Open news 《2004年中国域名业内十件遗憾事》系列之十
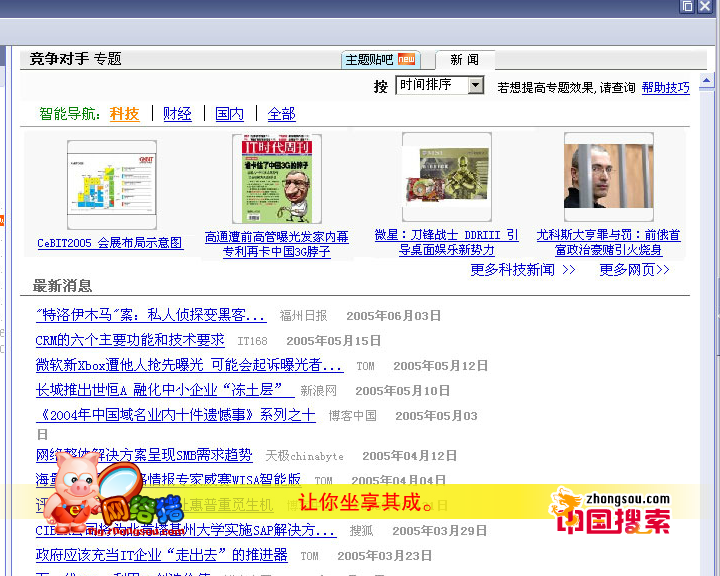The image size is (720, 576). click(x=176, y=415)
